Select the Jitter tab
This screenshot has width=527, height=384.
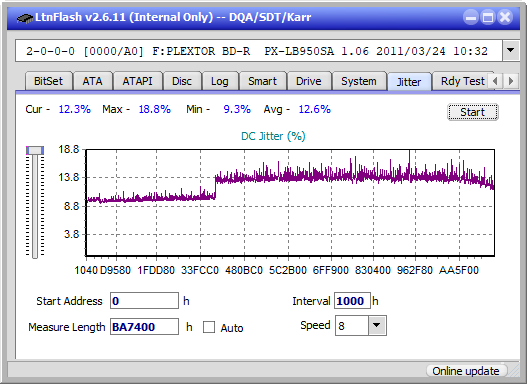(409, 82)
